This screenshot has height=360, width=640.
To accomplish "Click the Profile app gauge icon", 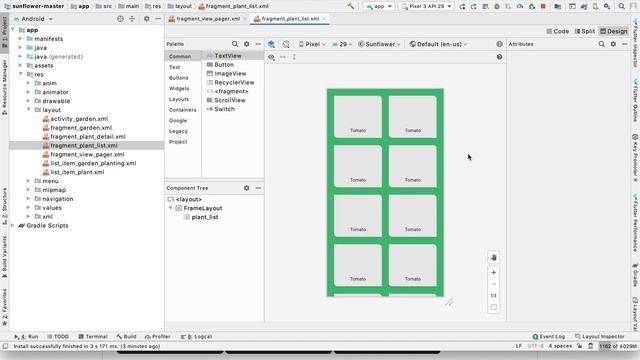I will coord(520,7).
